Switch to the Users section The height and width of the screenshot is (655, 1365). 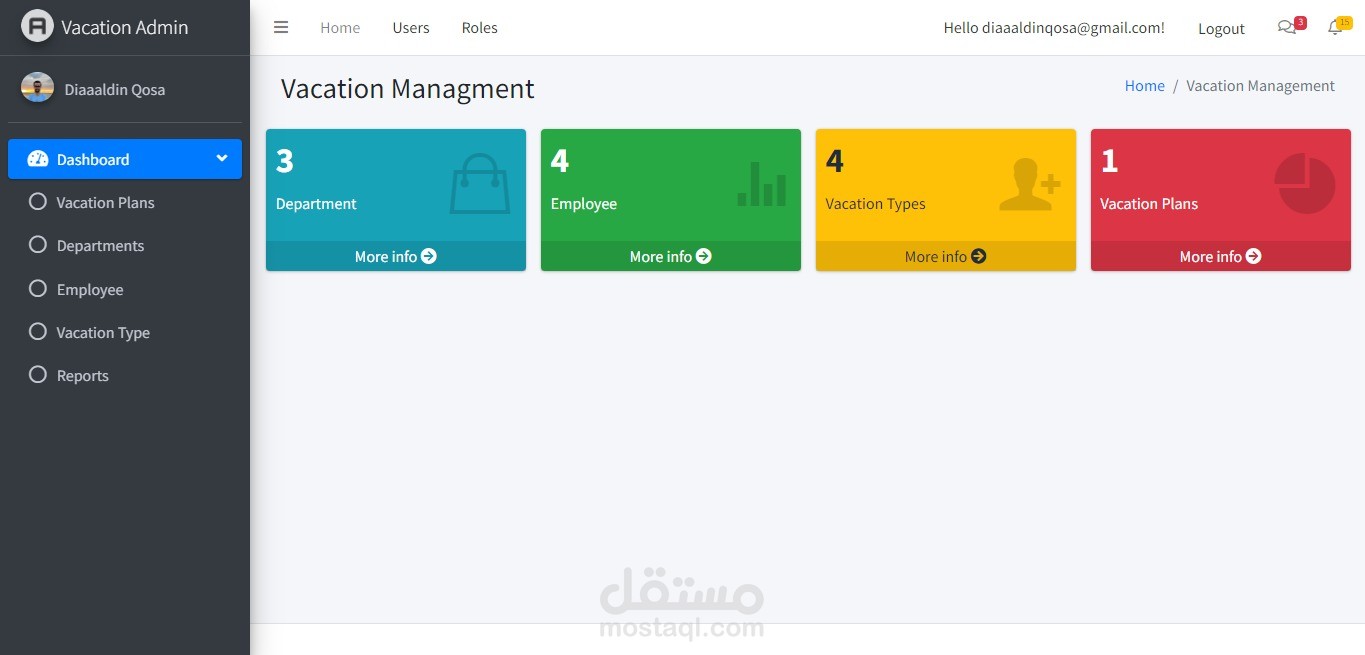(x=410, y=27)
